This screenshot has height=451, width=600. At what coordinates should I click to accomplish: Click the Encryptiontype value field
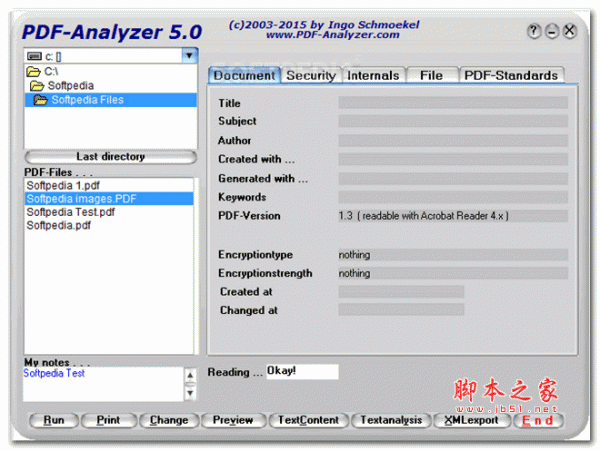point(453,255)
